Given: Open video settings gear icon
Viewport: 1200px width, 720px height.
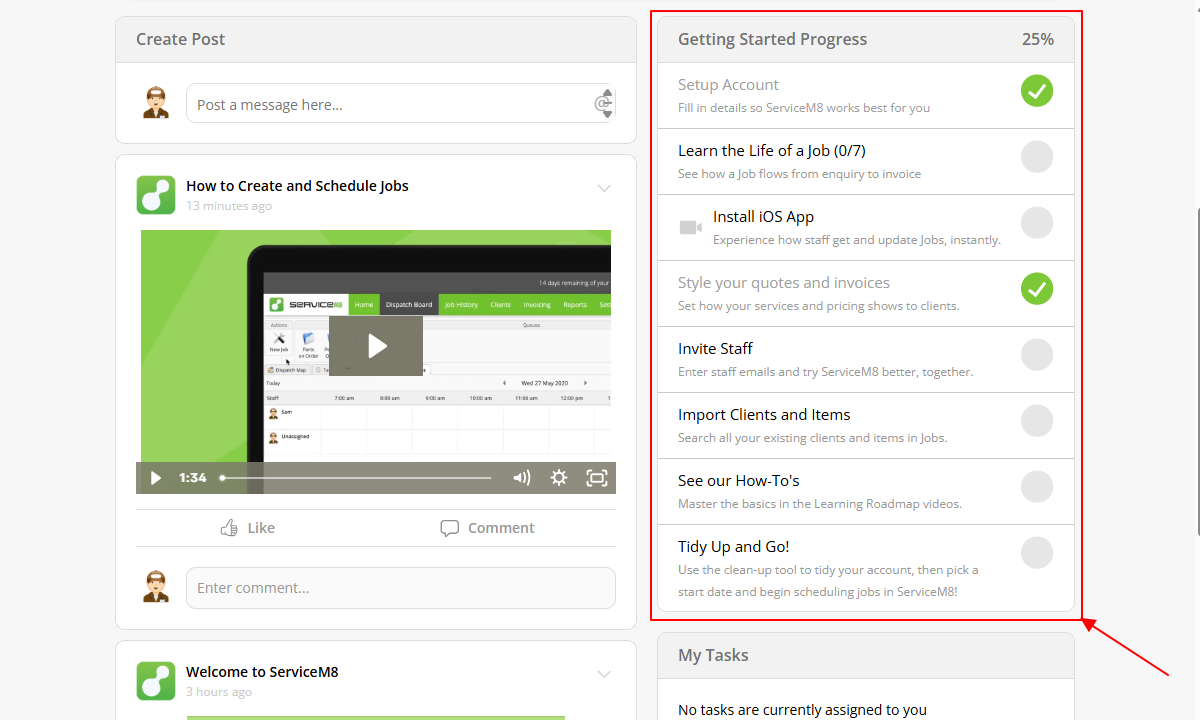Looking at the screenshot, I should [x=559, y=478].
